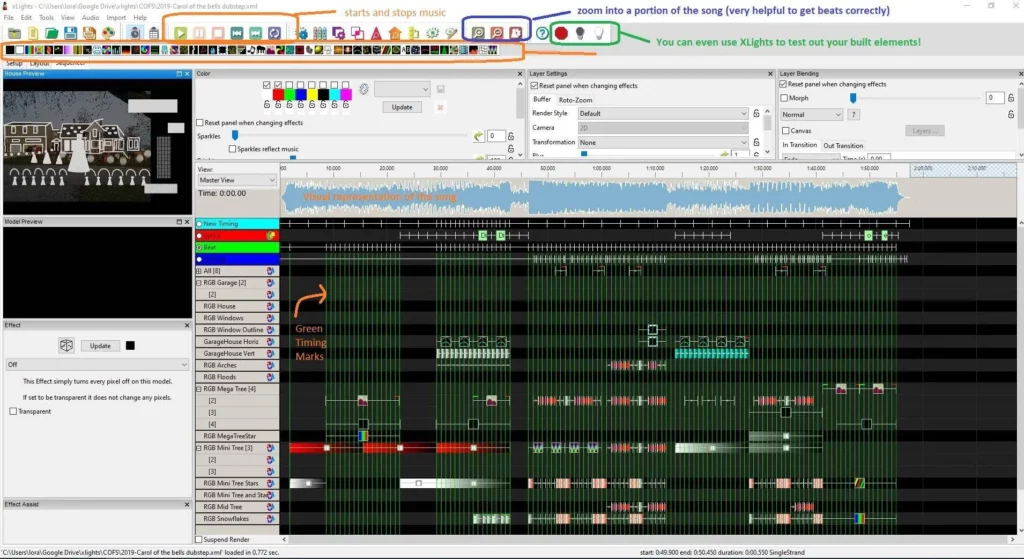Viewport: 1024px width, 559px height.
Task: Click the Sparkles slider handle
Action: tap(235, 135)
